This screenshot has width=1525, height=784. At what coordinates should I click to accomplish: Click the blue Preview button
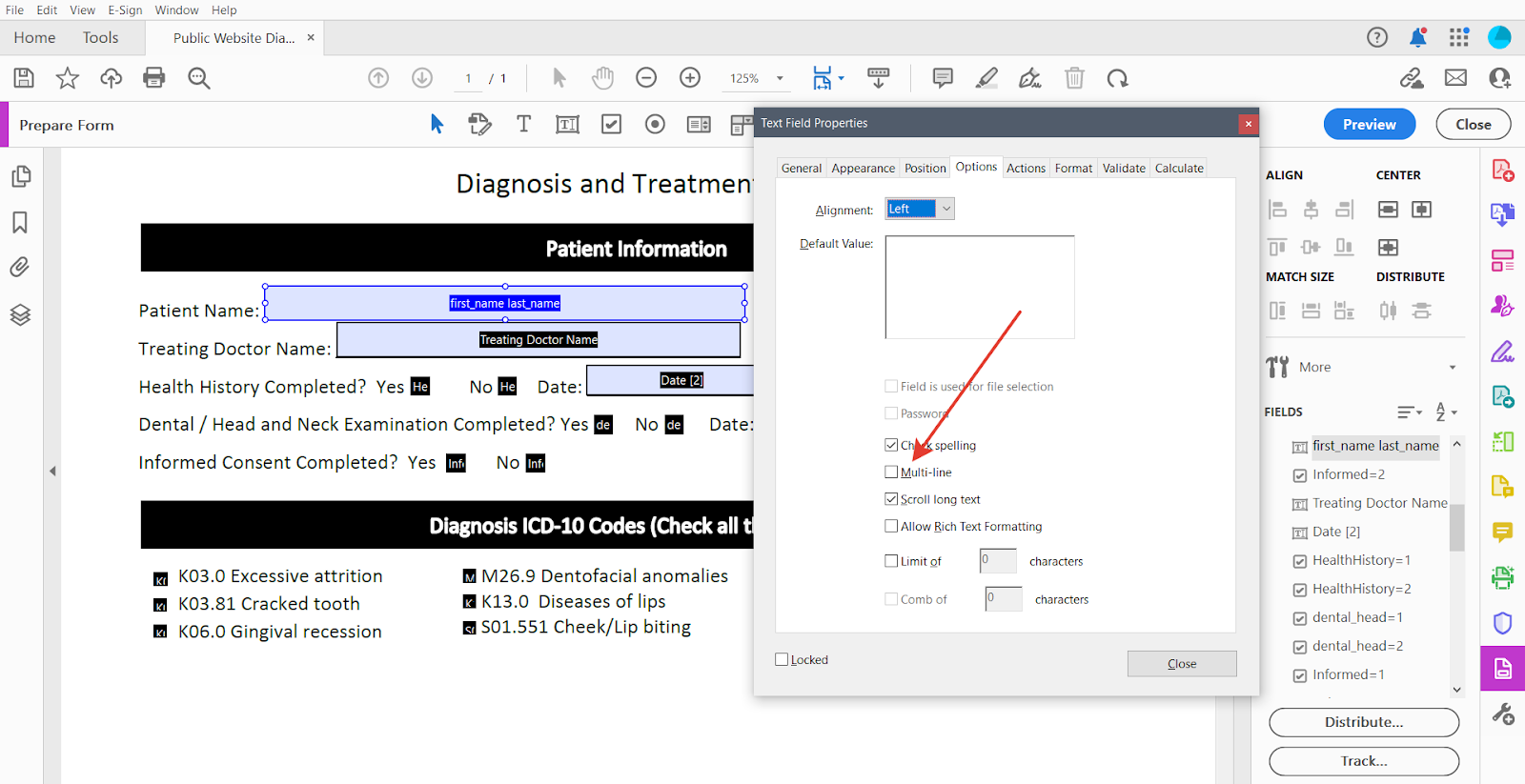[x=1369, y=125]
